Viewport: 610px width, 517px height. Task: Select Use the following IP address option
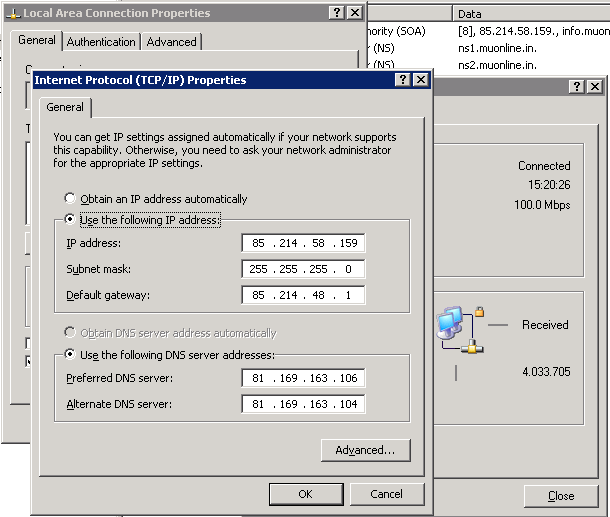(143, 220)
